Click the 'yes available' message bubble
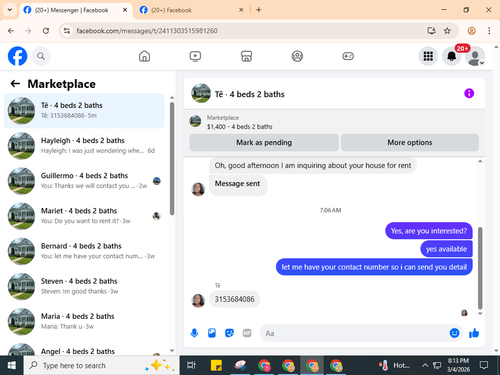The width and height of the screenshot is (500, 375). coord(446,249)
